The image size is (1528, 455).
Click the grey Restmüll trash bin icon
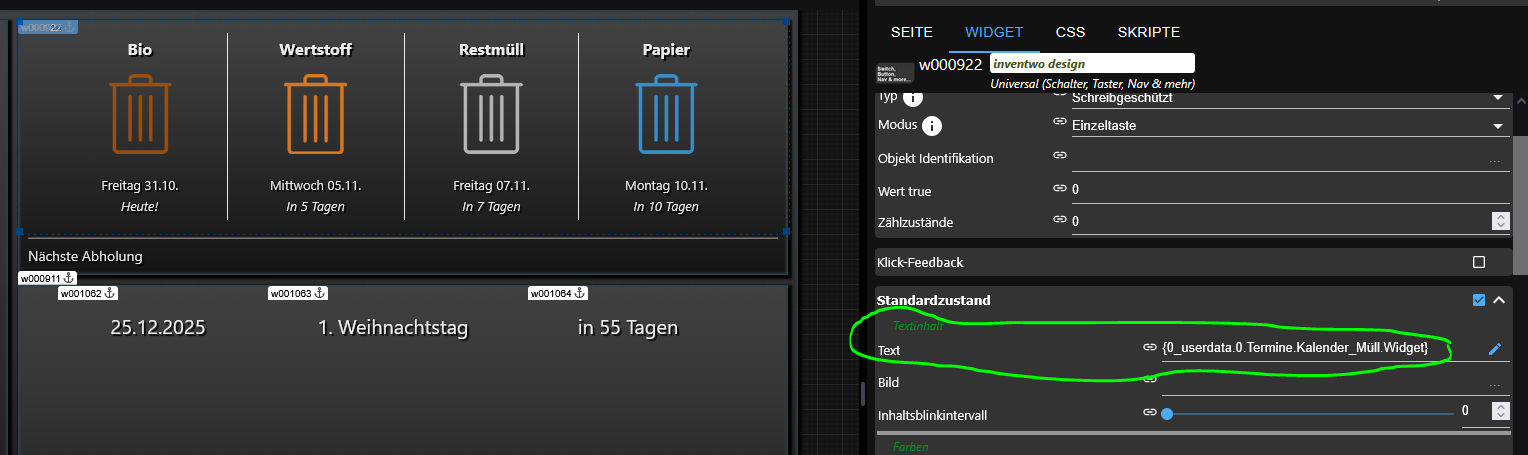tap(491, 114)
